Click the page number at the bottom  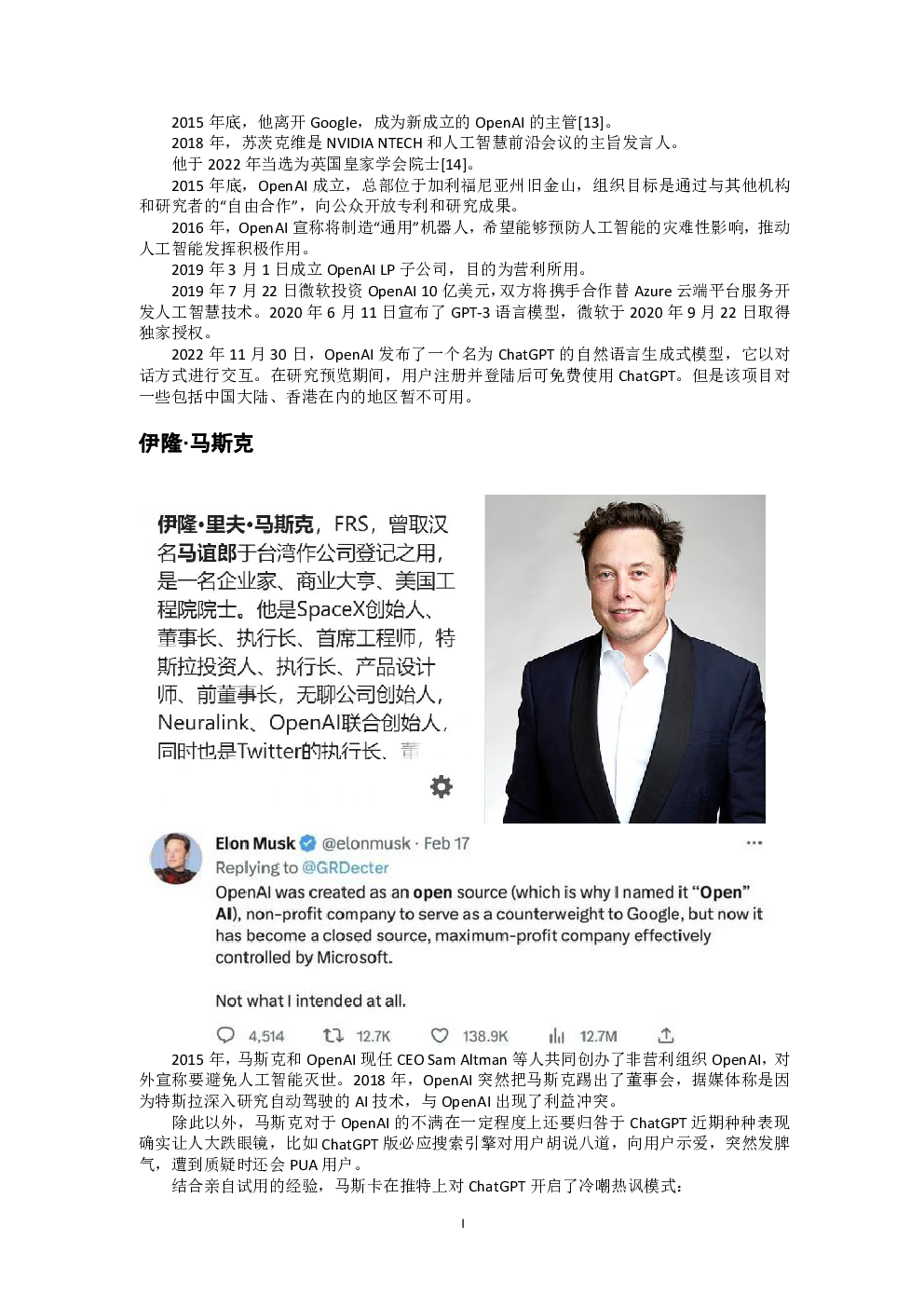coord(463,1223)
